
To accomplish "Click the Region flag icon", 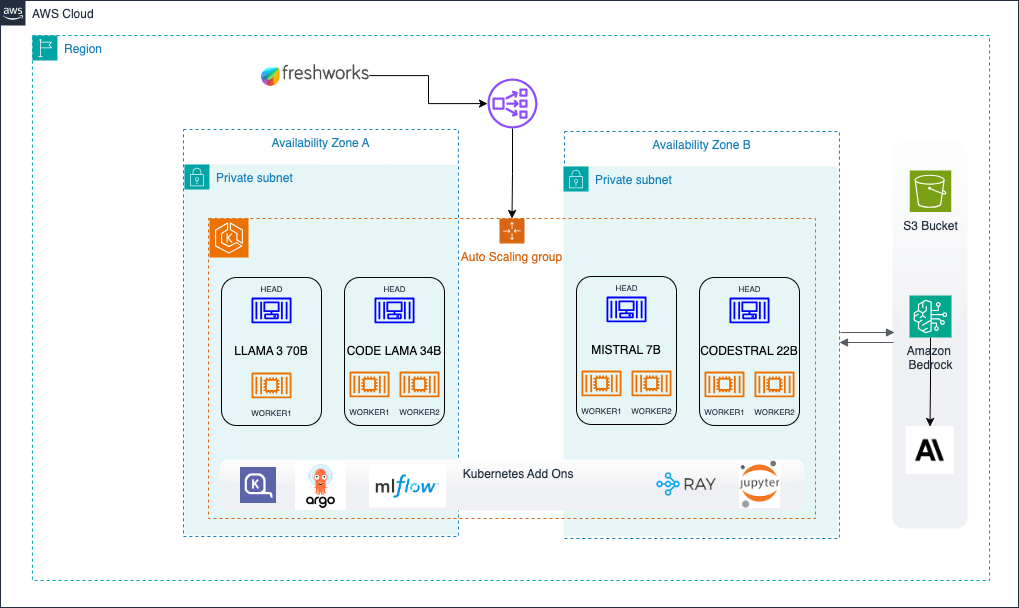I will pyautogui.click(x=45, y=48).
